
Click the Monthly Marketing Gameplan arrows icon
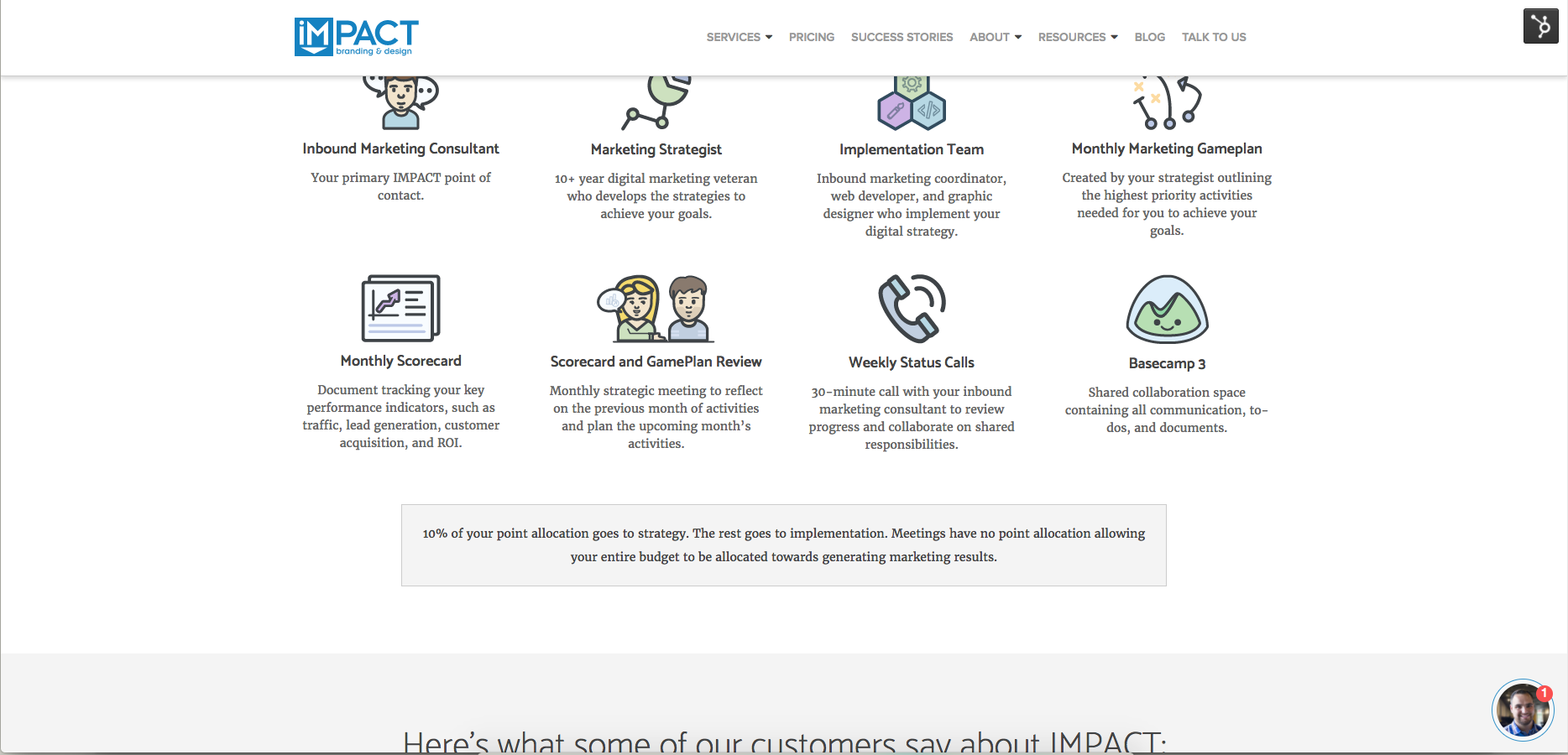click(x=1167, y=102)
